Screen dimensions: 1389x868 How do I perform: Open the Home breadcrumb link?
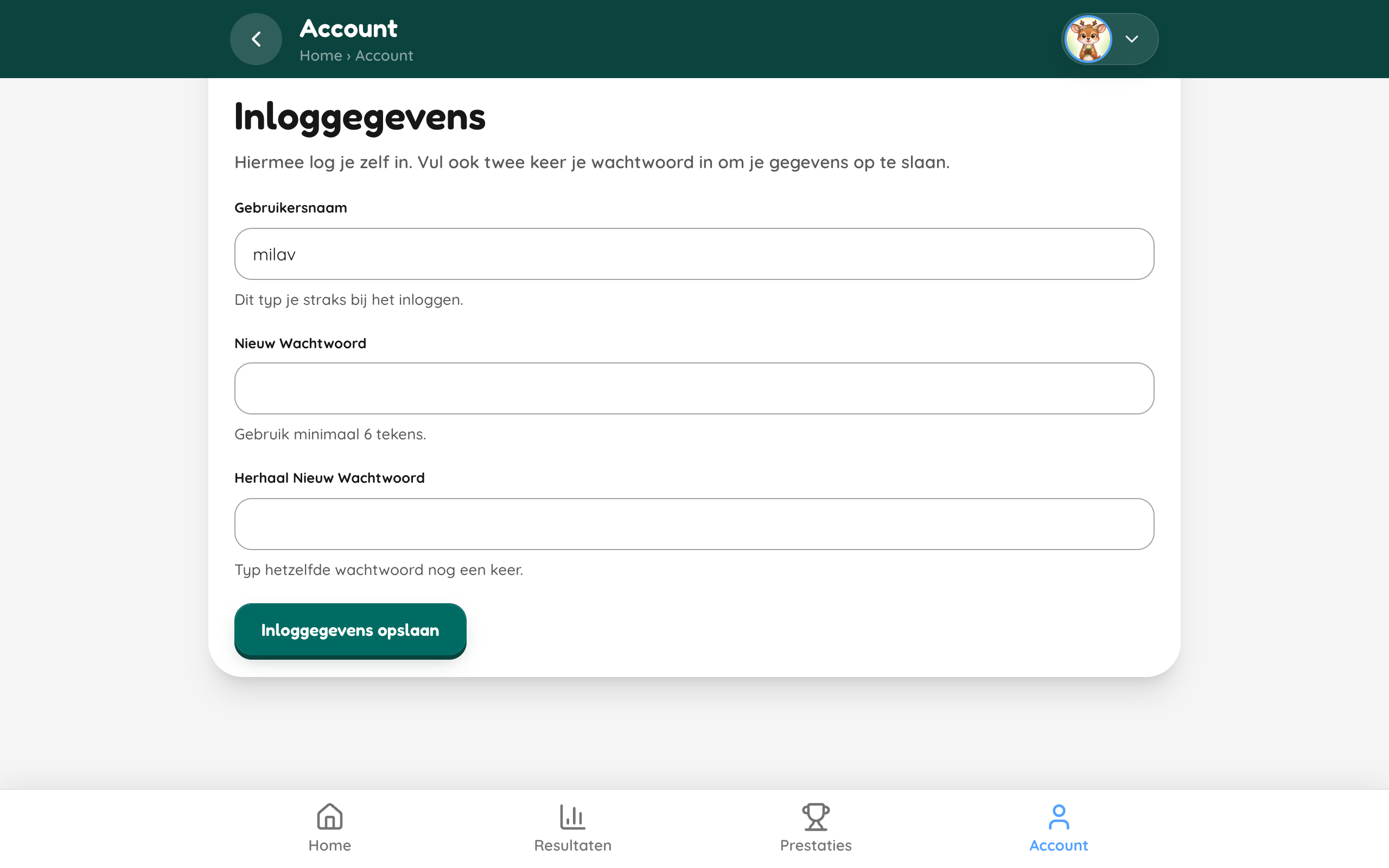[x=321, y=56]
